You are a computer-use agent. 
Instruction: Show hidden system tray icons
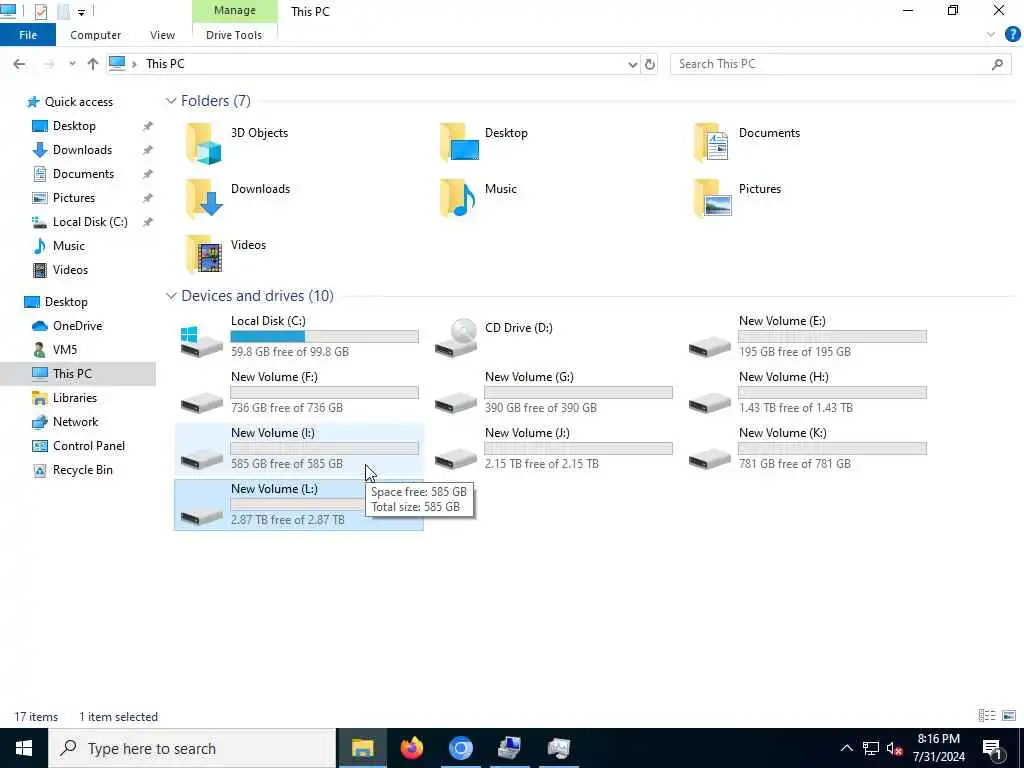tap(846, 748)
